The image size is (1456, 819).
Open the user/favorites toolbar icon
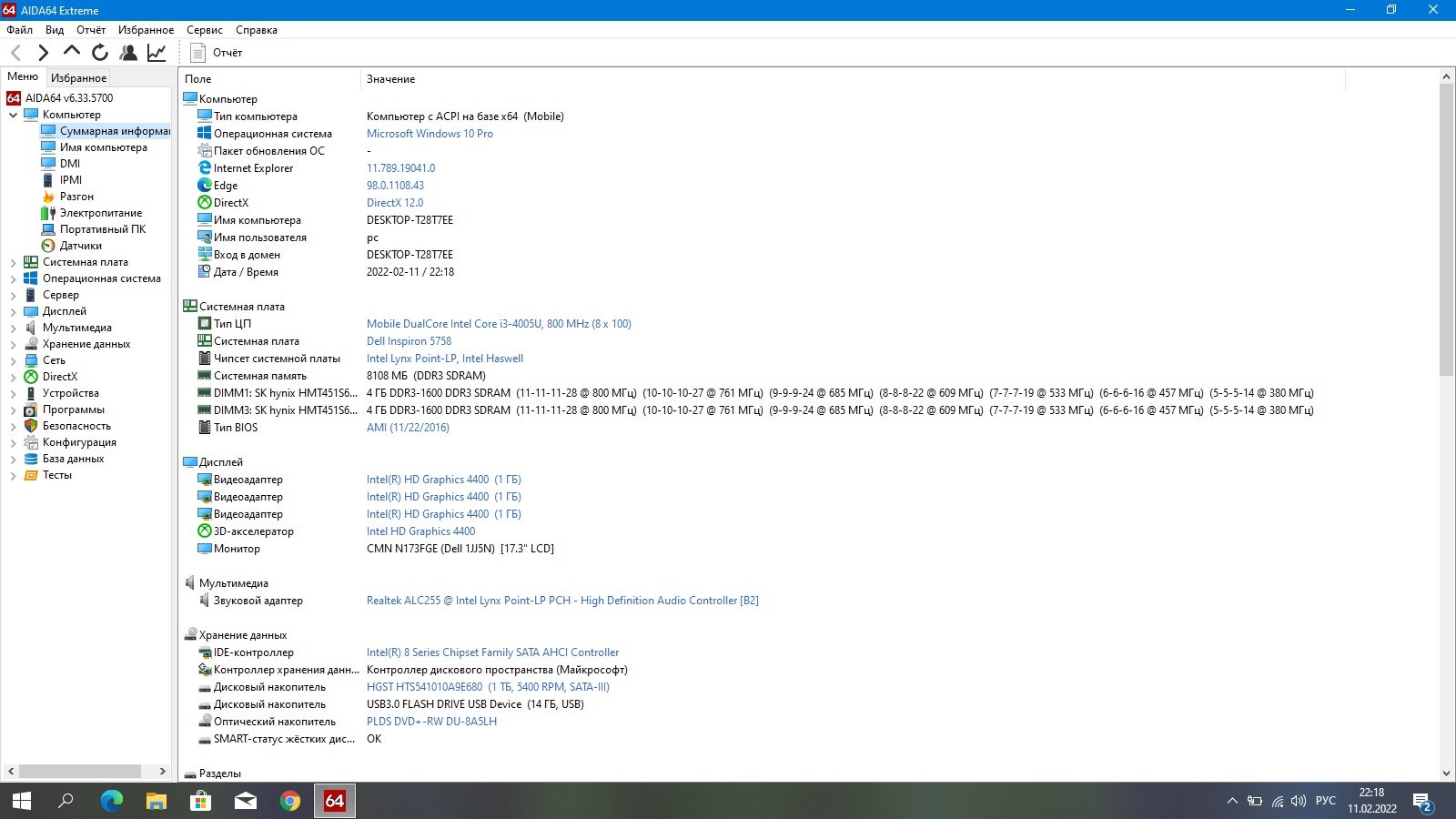(128, 53)
